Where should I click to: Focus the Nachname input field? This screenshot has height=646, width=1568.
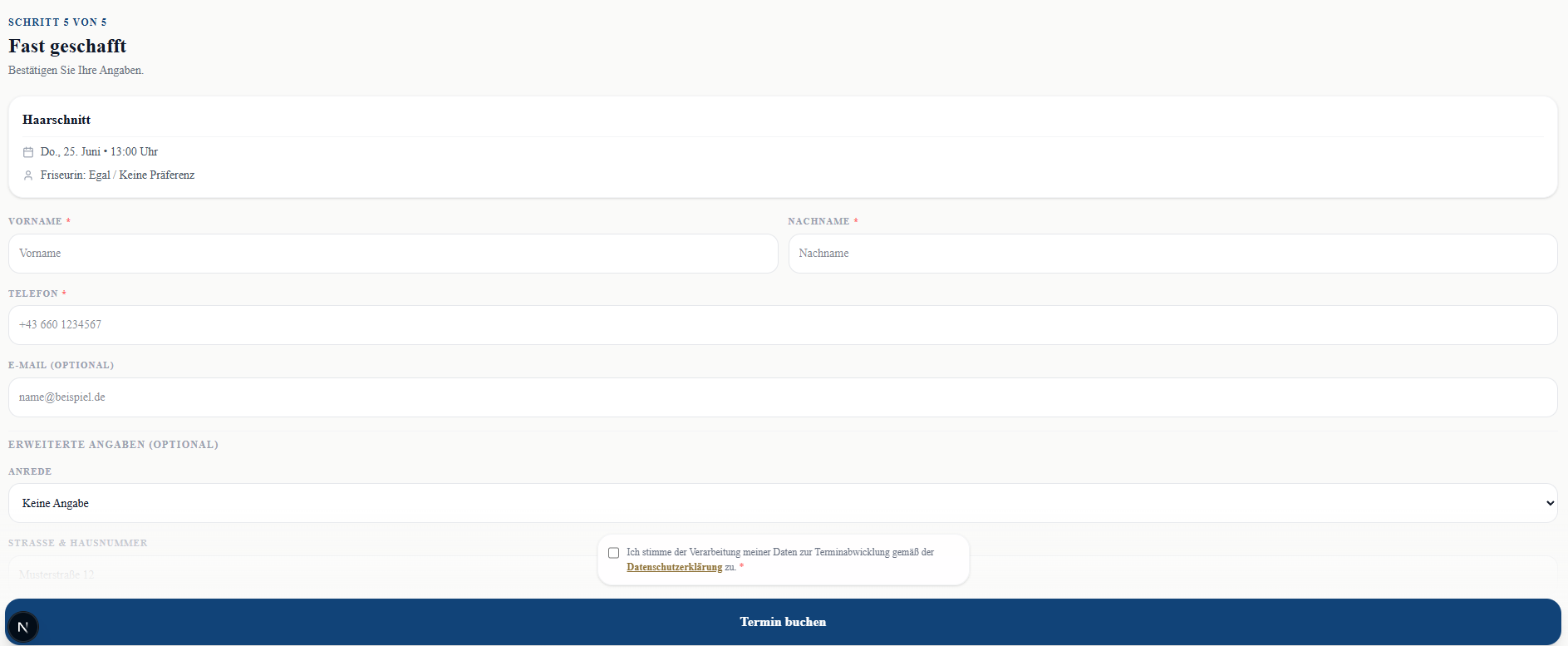[x=1172, y=254]
